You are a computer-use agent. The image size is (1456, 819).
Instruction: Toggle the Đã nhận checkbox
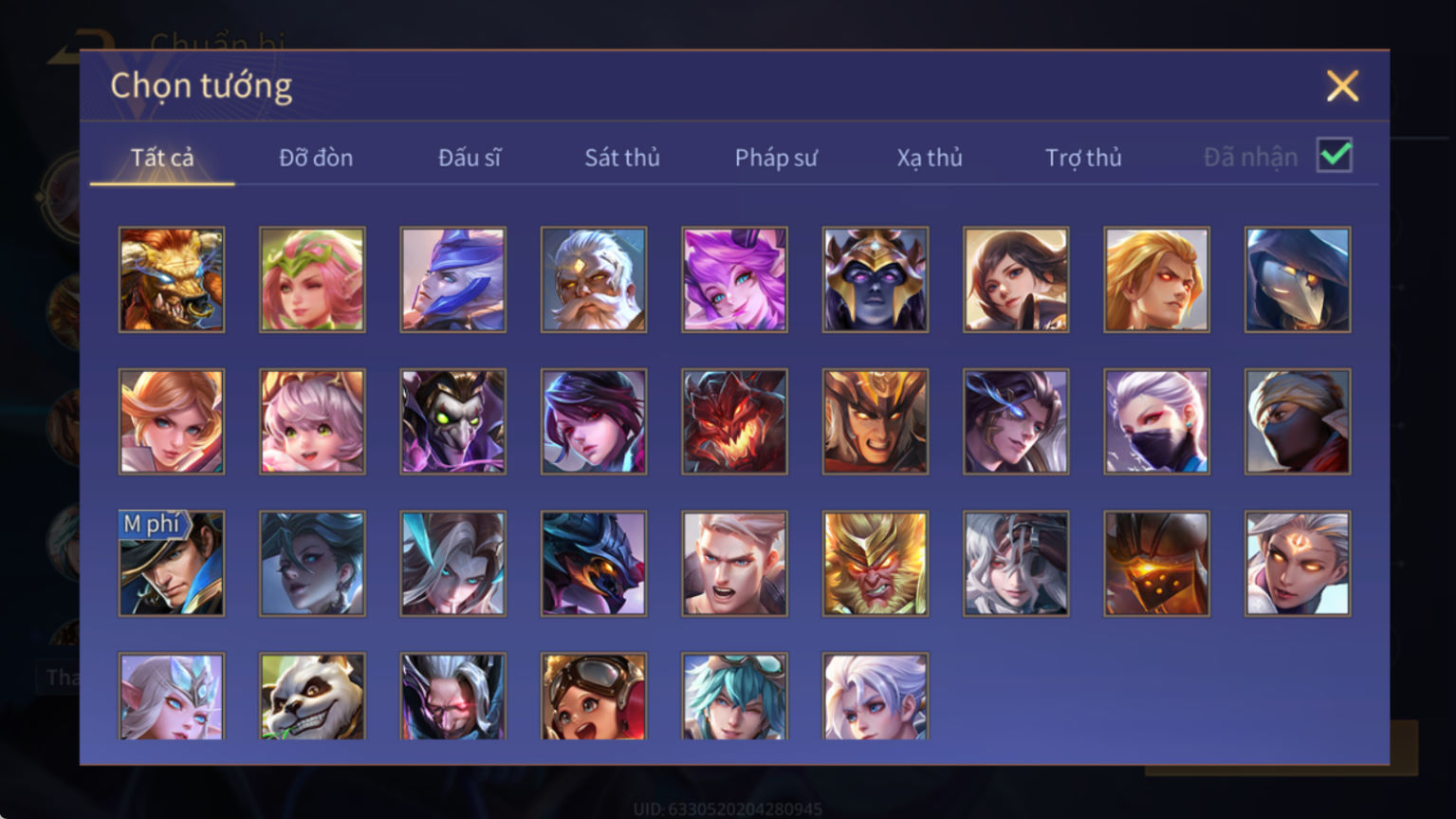(1335, 155)
